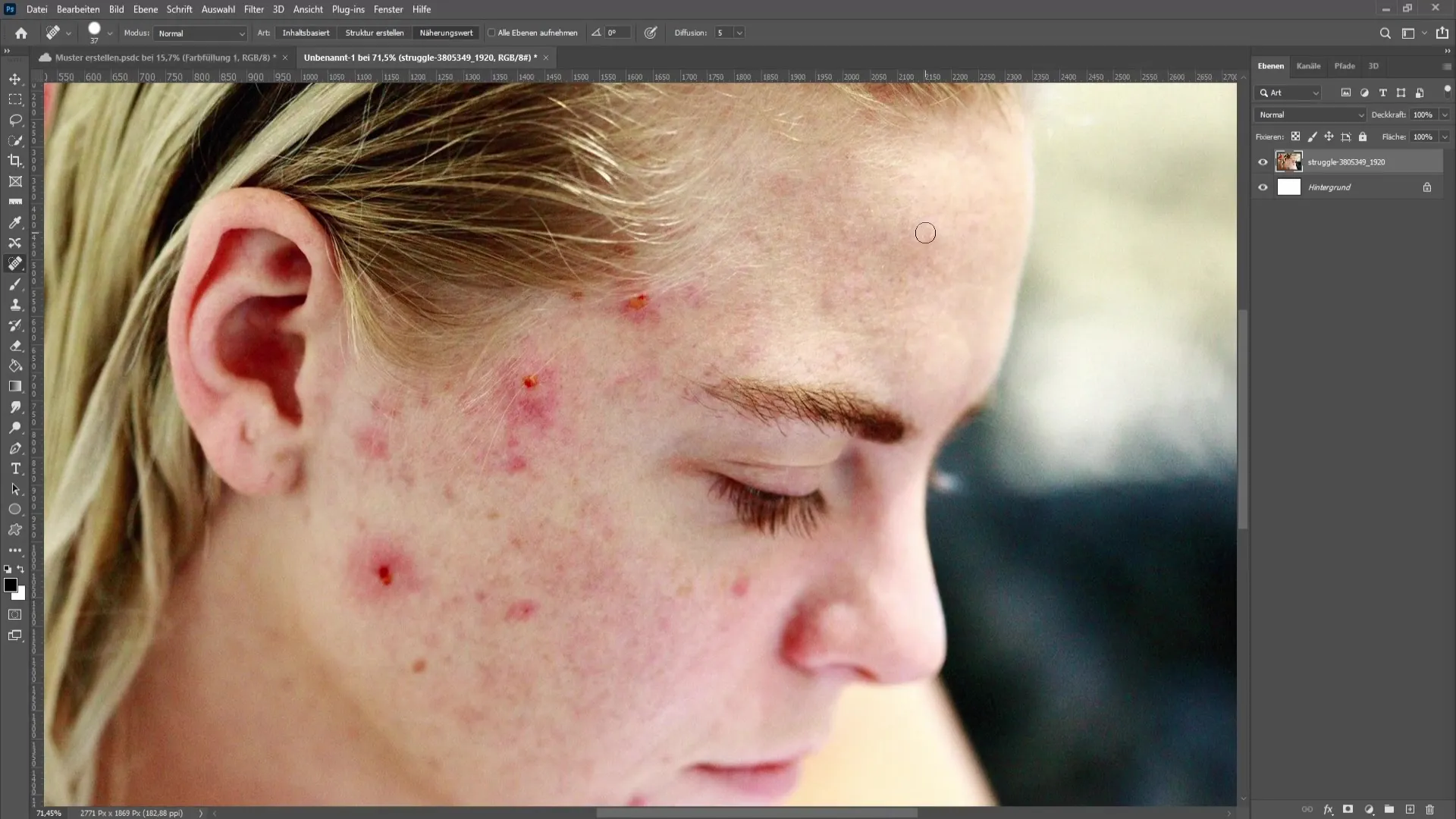Viewport: 1456px width, 819px height.
Task: Click the Näherungswert button
Action: coord(446,32)
